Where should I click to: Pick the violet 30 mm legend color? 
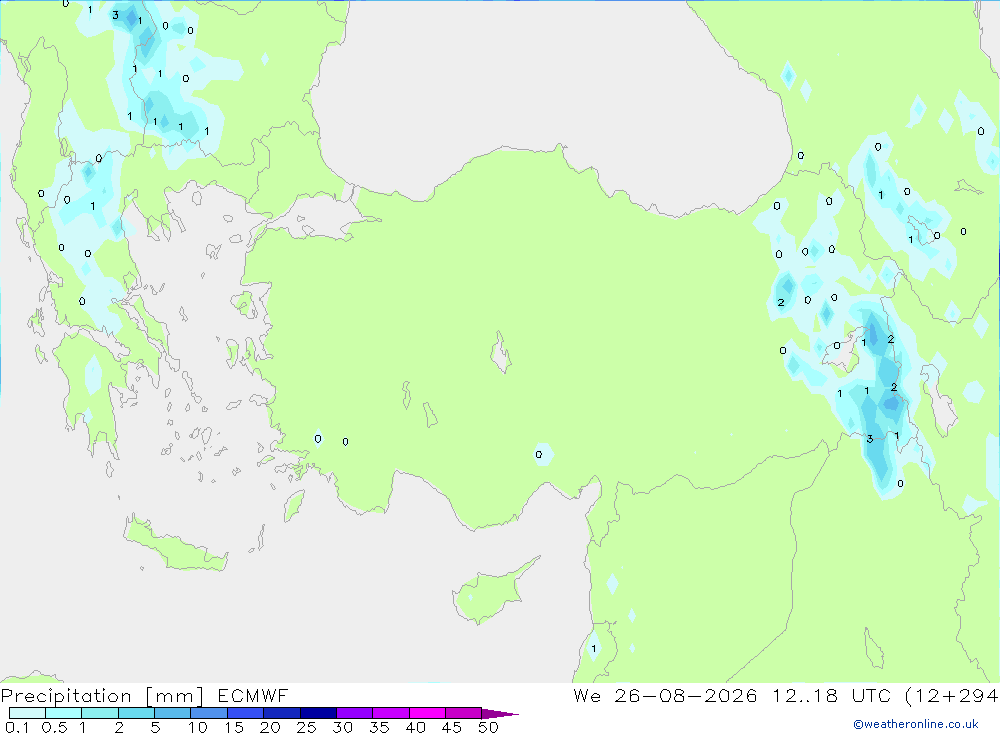tap(355, 713)
